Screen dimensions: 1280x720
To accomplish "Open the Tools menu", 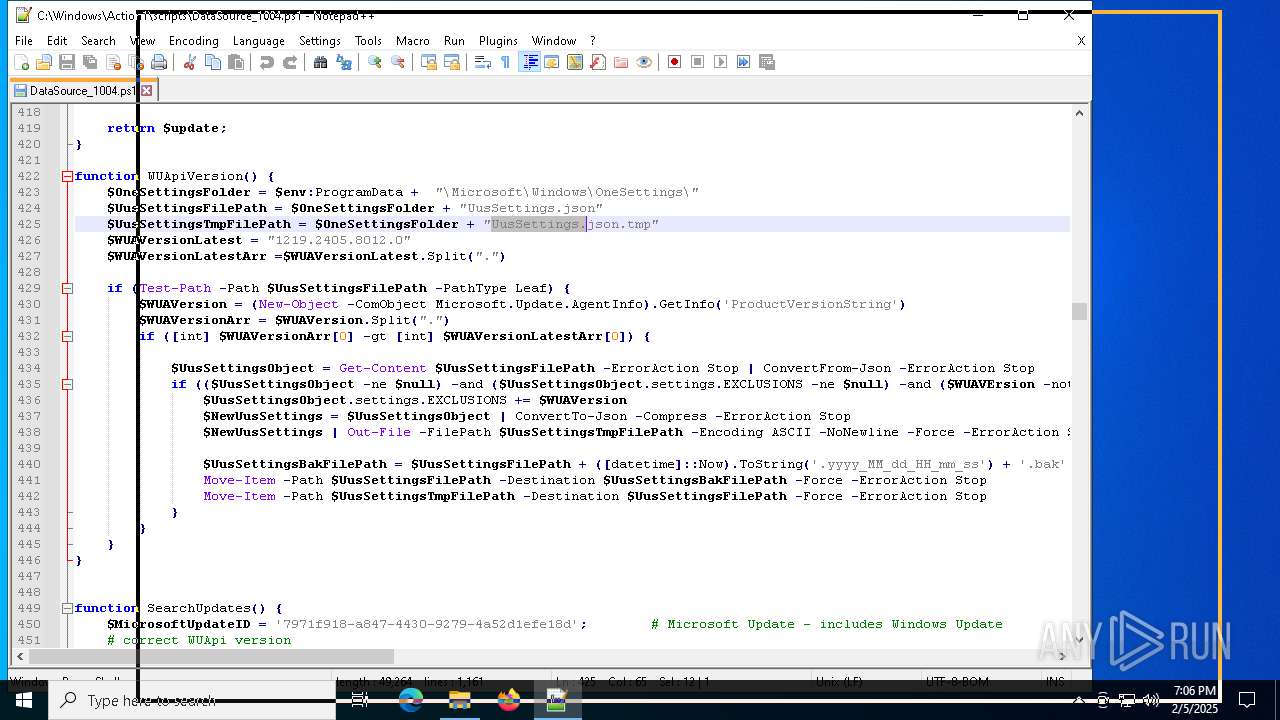I will (368, 41).
